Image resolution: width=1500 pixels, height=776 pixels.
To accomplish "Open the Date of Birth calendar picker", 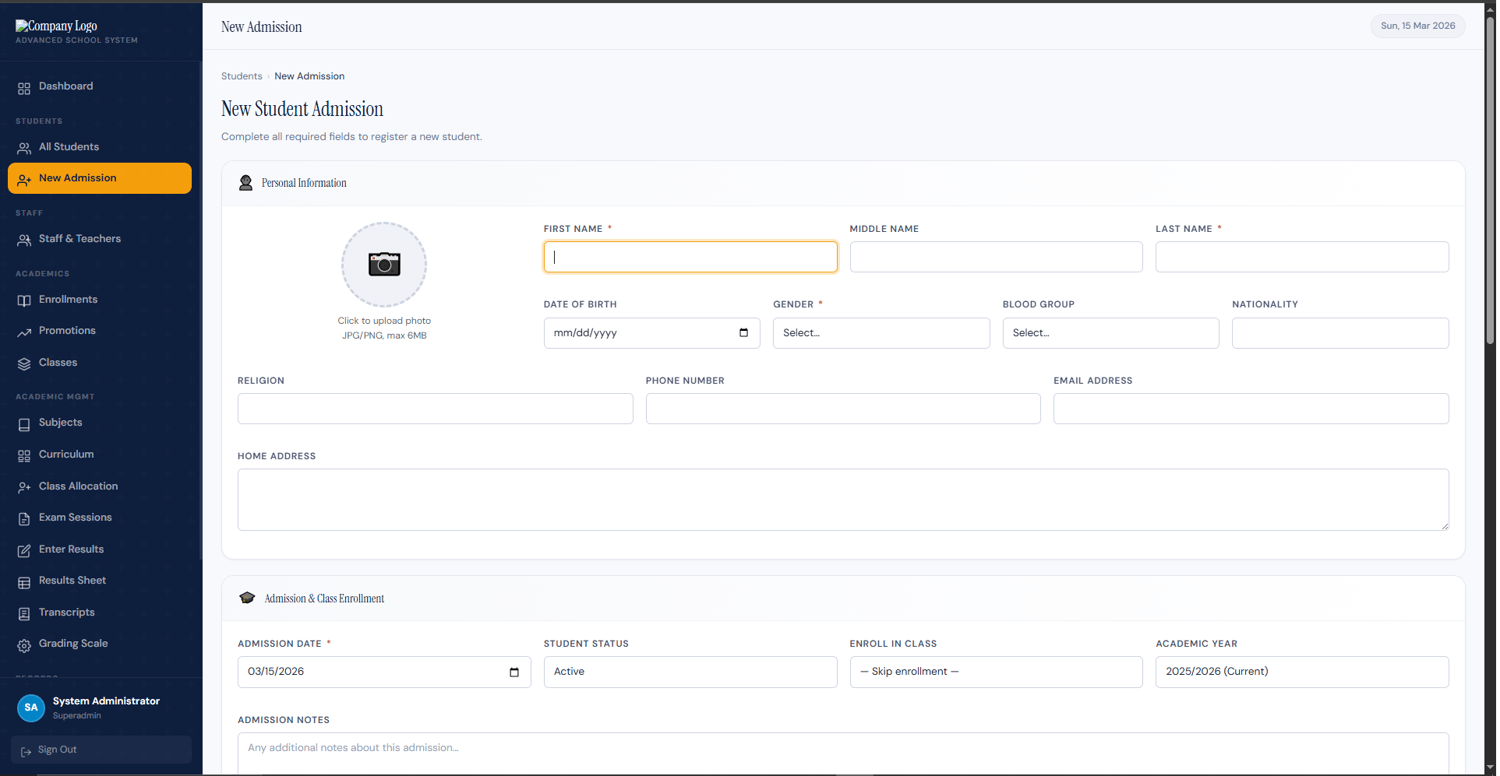I will (743, 333).
